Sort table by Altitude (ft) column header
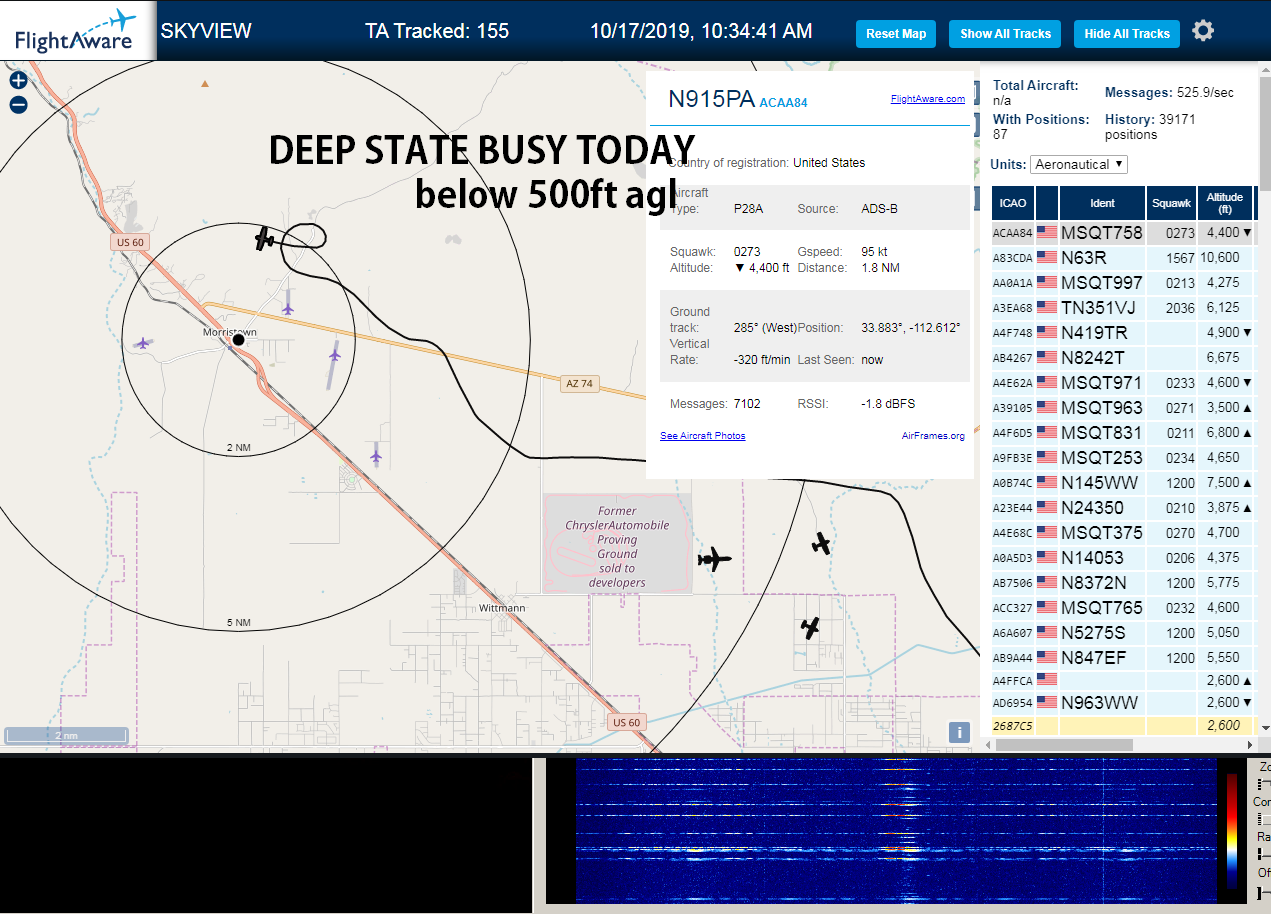This screenshot has height=915, width=1271. click(x=1223, y=203)
